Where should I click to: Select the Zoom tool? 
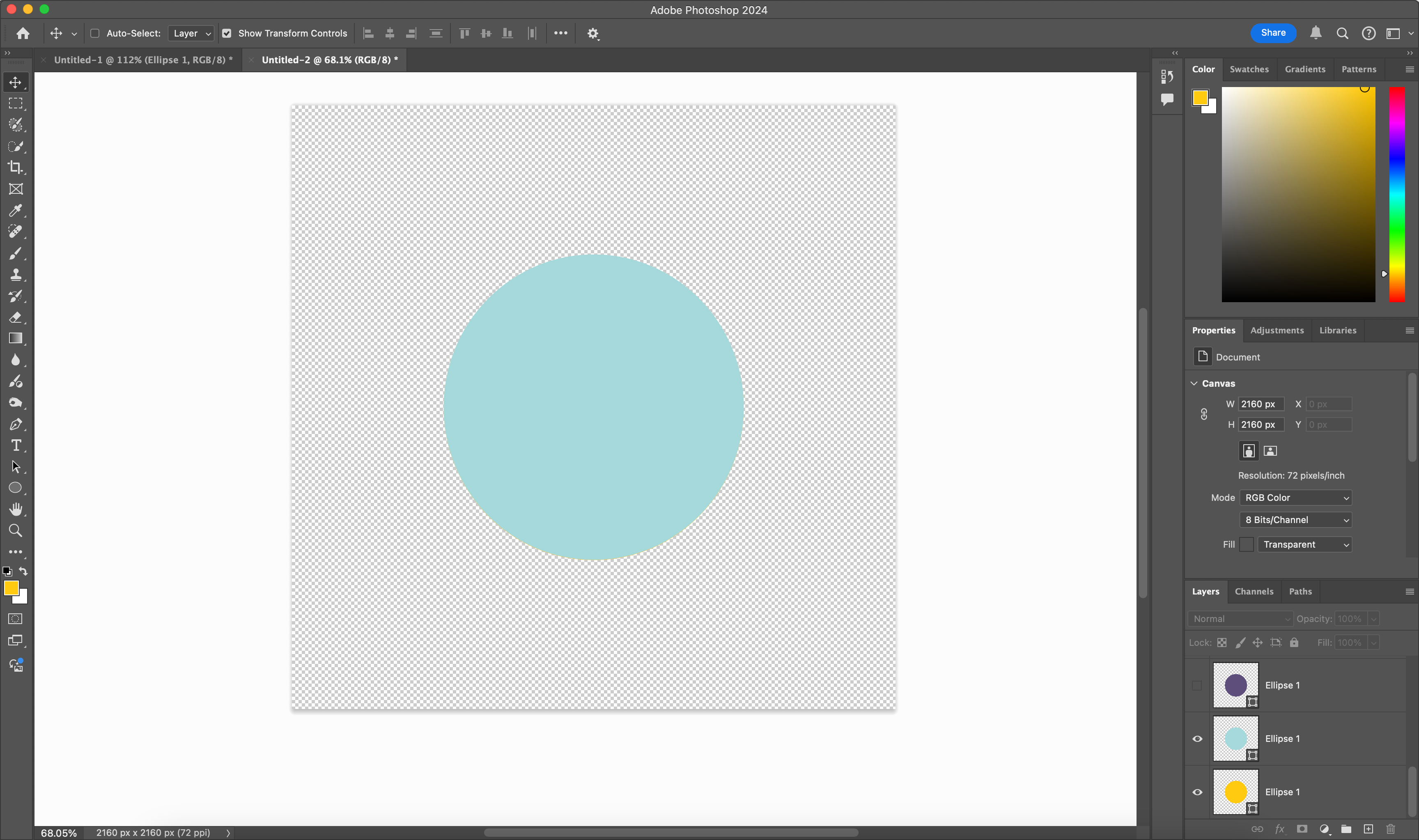(15, 530)
